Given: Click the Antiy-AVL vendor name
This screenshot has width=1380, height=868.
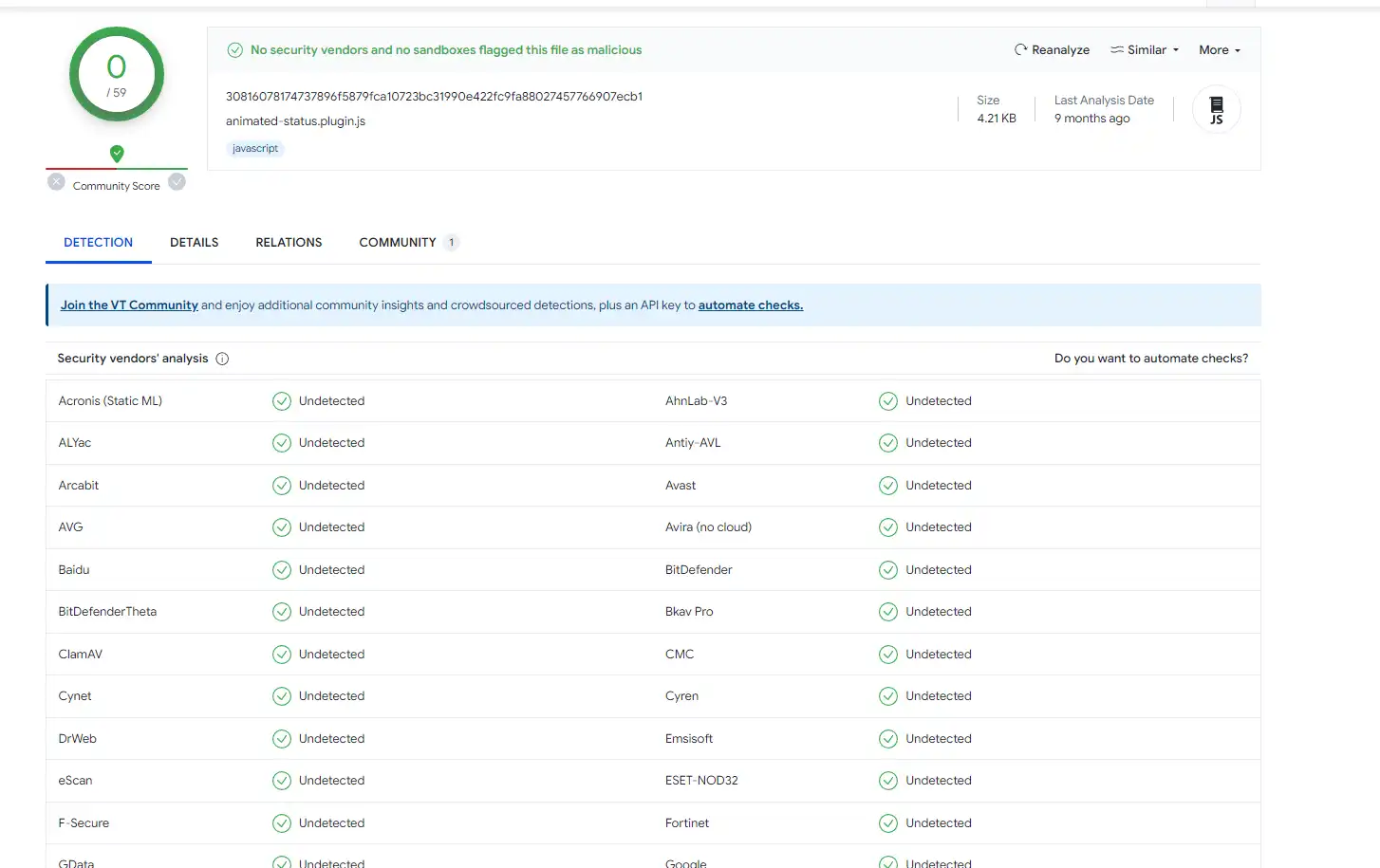Looking at the screenshot, I should click(693, 443).
